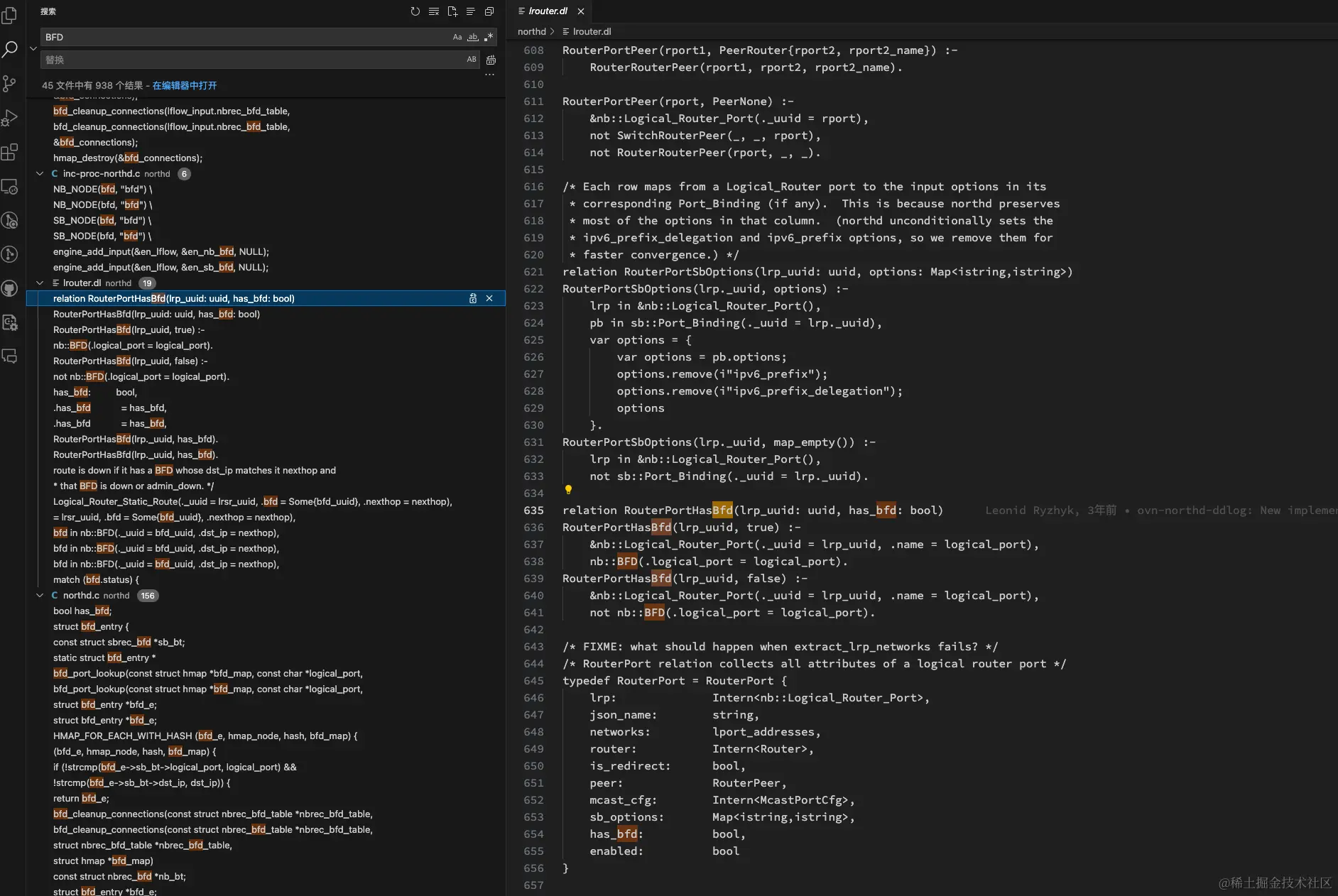Click the git blame annotation for Leonid Ryzhyk
Screen dimensions: 1338x896
click(x=1161, y=510)
